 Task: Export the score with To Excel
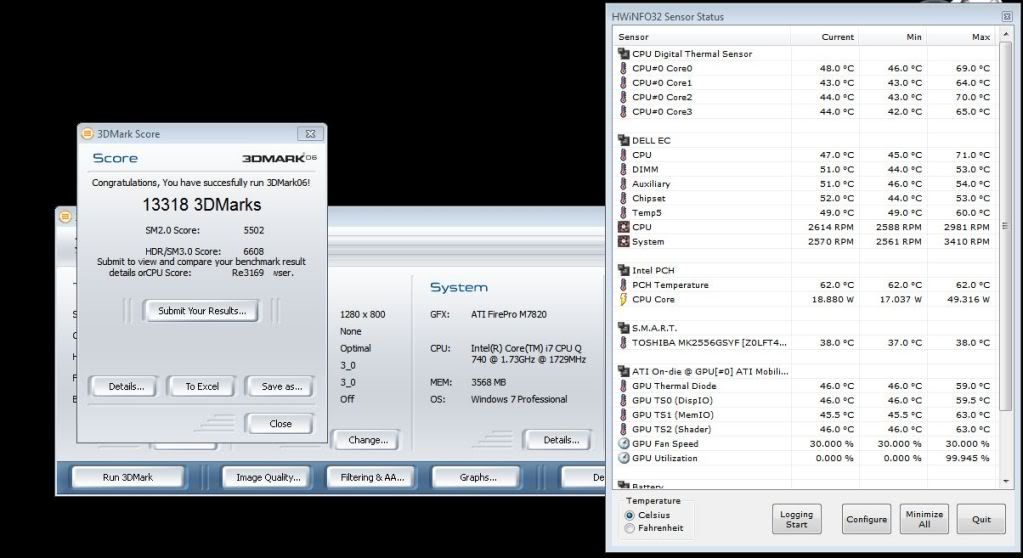[202, 386]
